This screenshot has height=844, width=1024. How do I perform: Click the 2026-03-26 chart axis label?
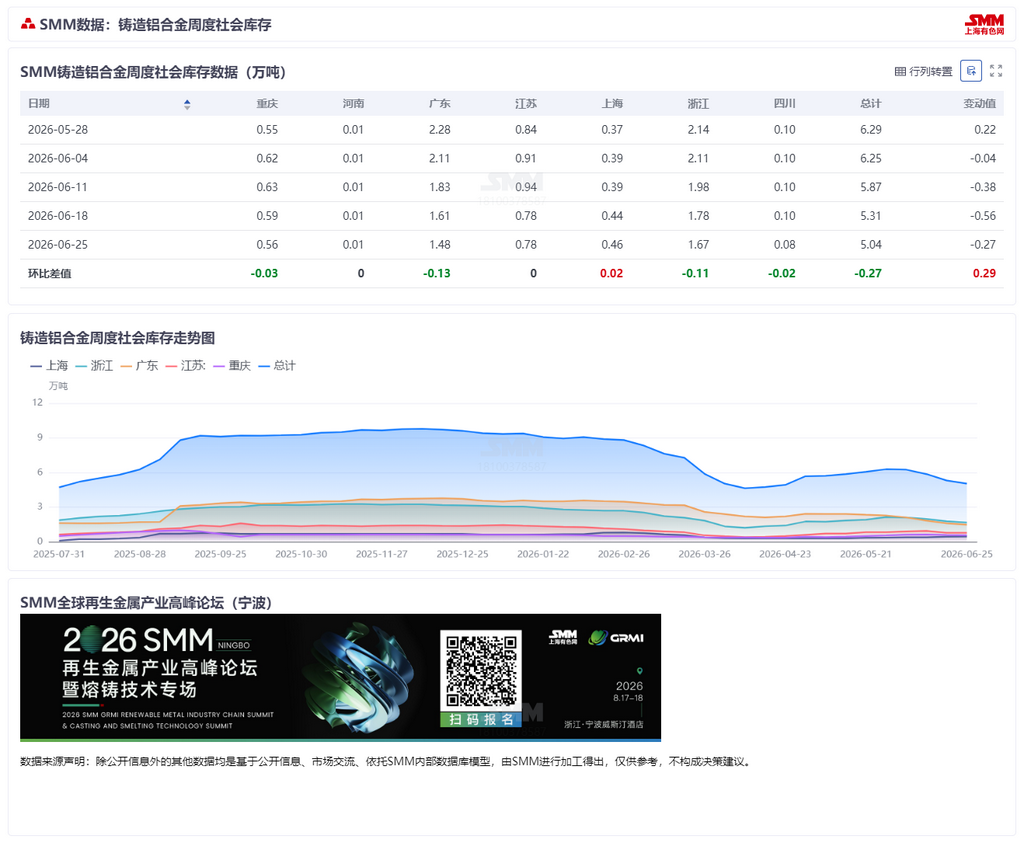coord(704,554)
